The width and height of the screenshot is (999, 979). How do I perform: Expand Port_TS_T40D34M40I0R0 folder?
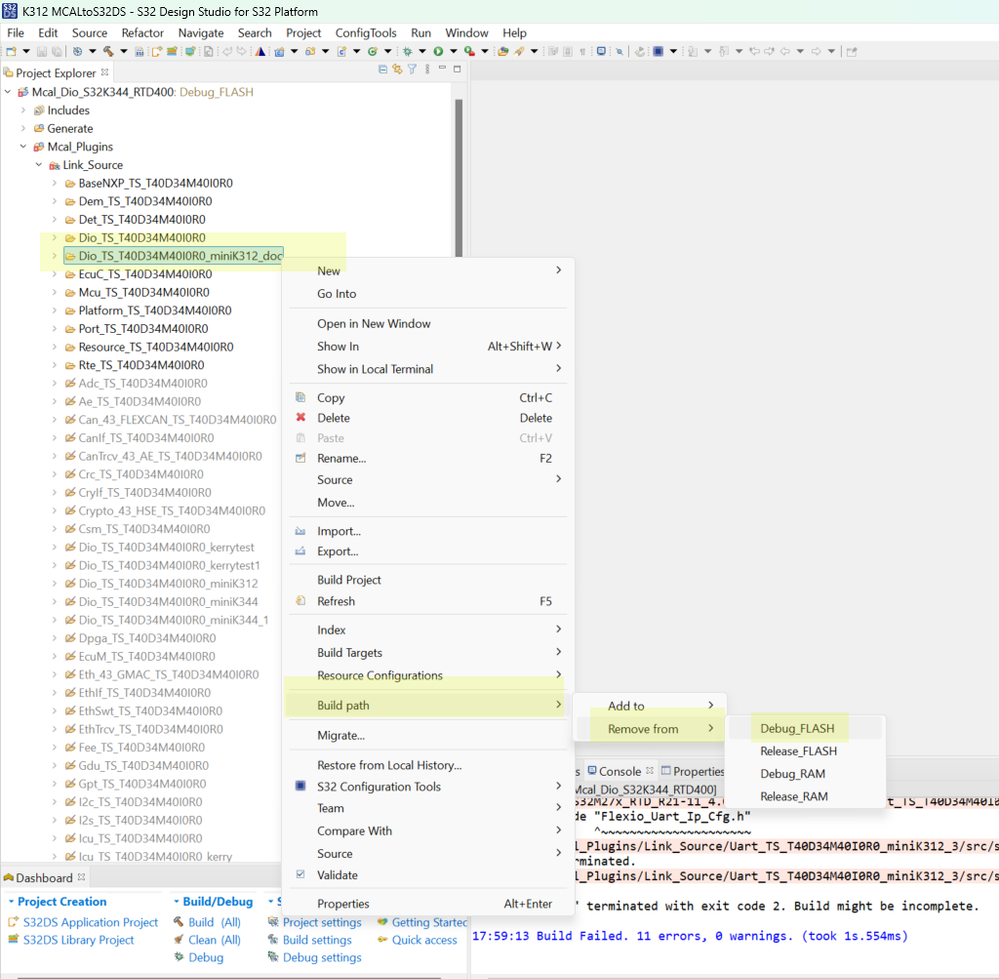pyautogui.click(x=55, y=329)
